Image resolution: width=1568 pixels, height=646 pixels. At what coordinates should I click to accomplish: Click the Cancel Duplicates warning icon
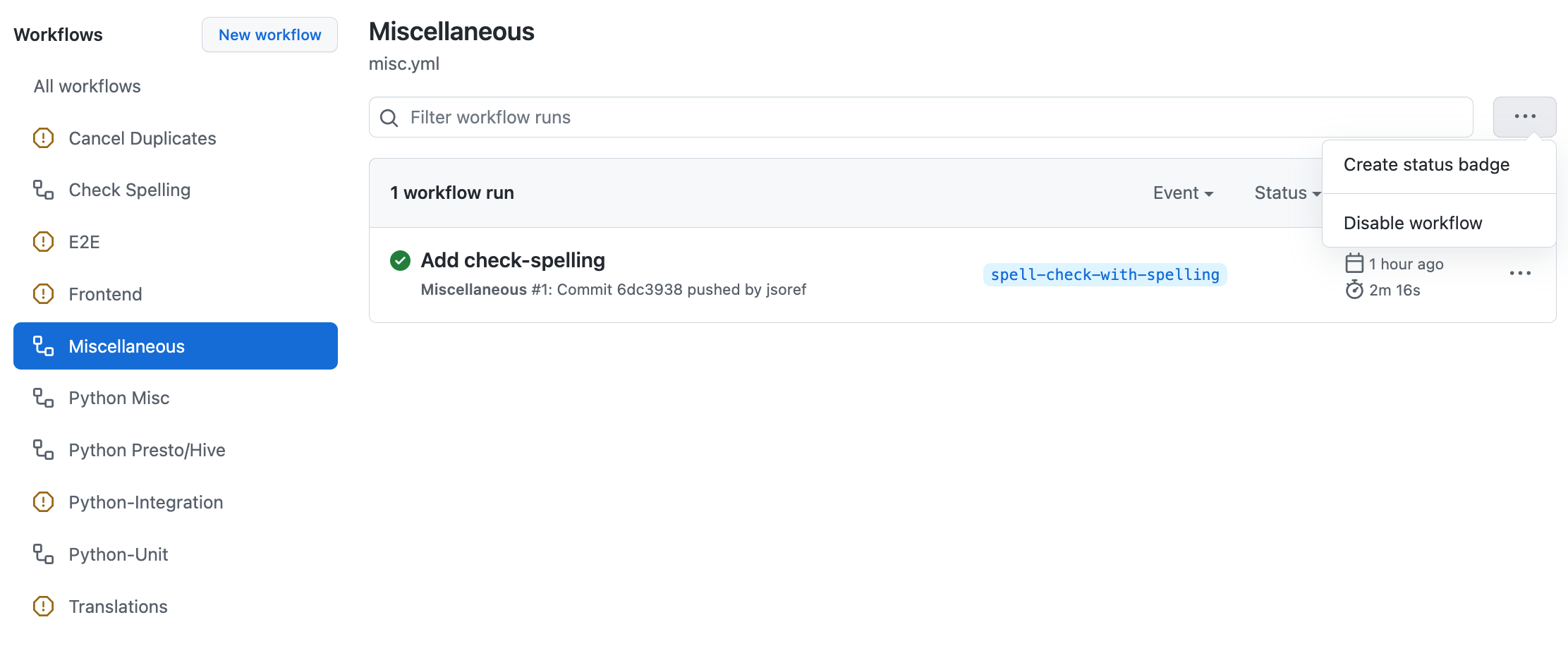43,138
